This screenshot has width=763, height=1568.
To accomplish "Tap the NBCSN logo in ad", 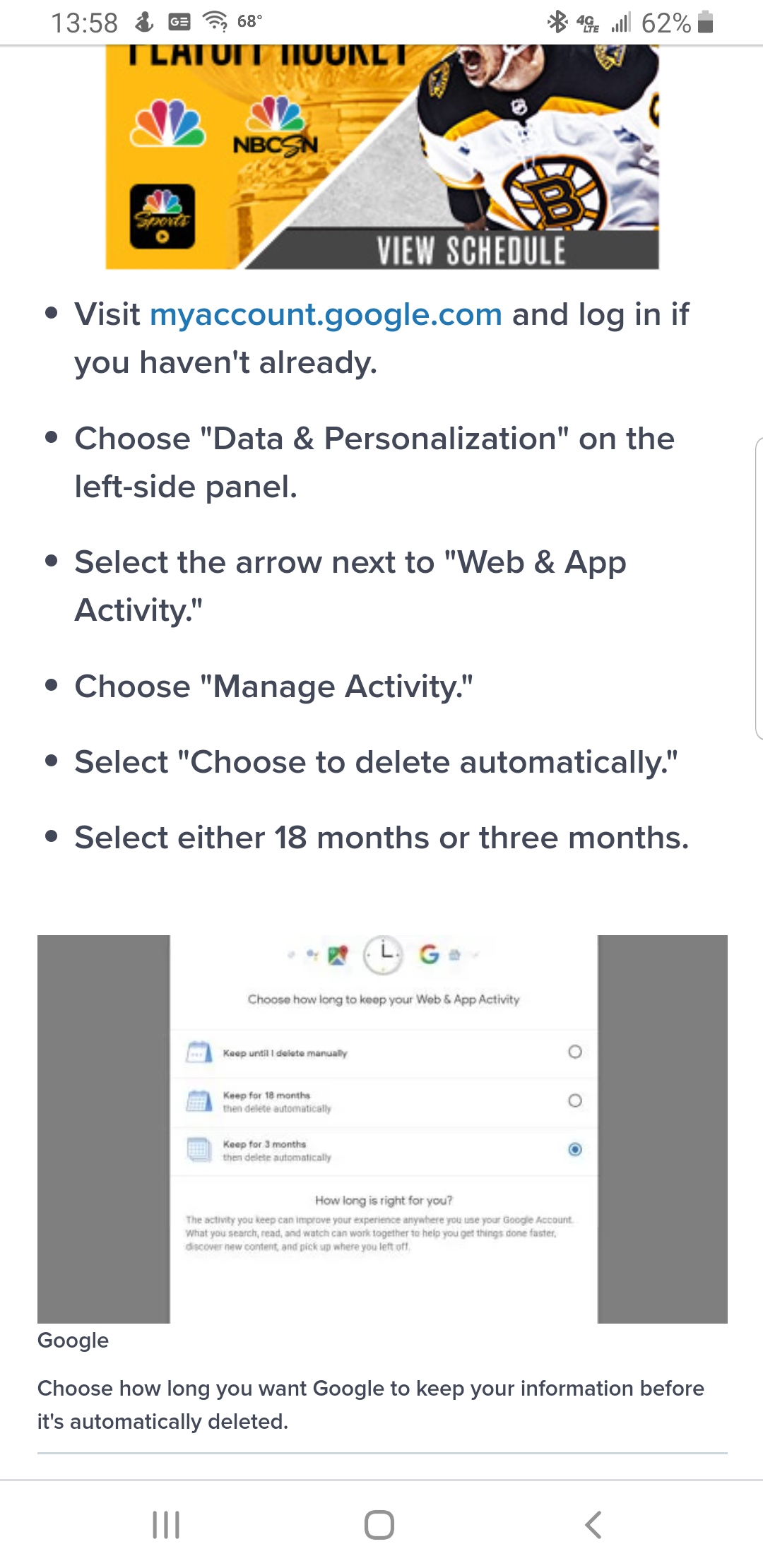I will 276,127.
